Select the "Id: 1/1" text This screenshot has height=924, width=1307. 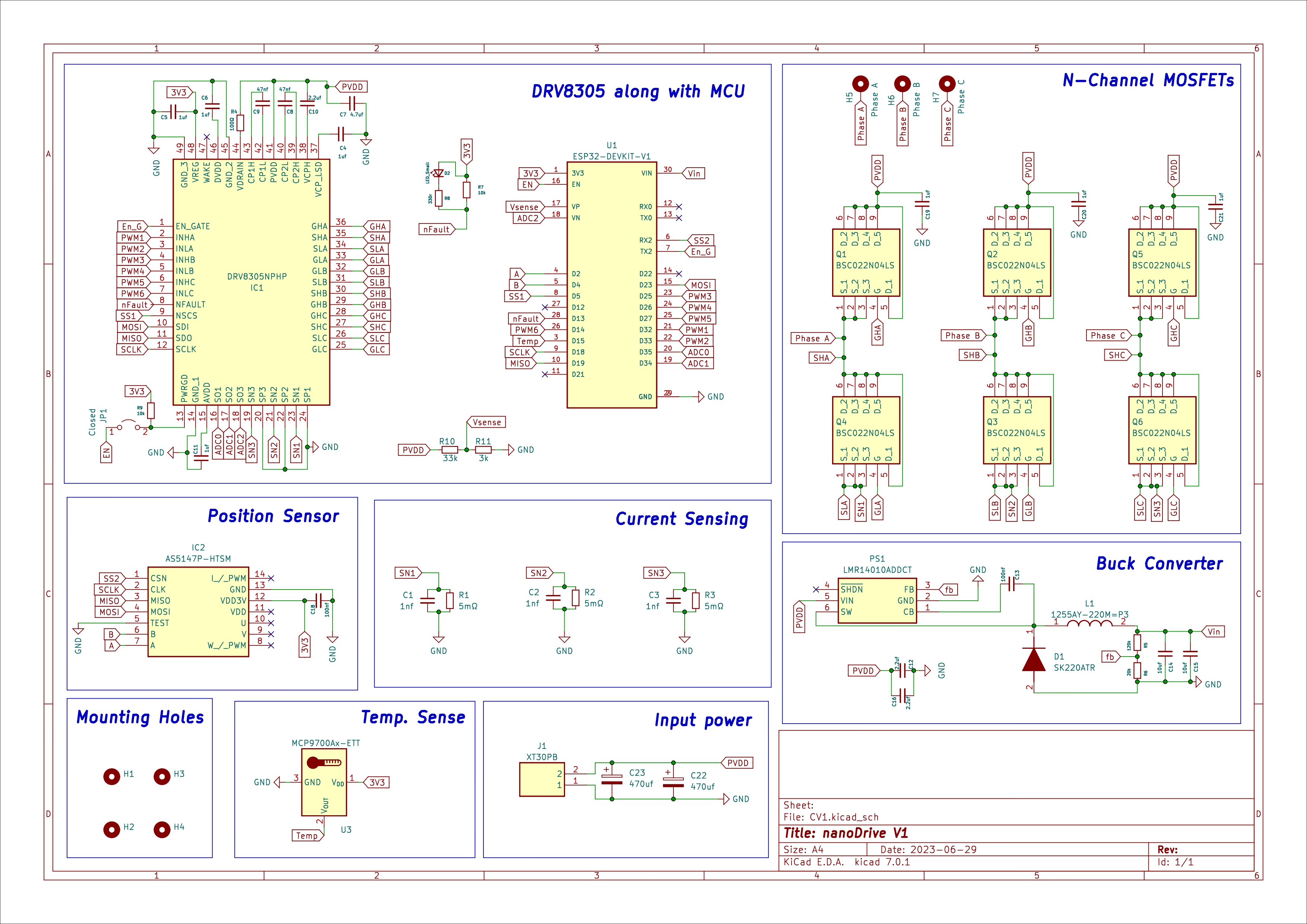point(1176,863)
